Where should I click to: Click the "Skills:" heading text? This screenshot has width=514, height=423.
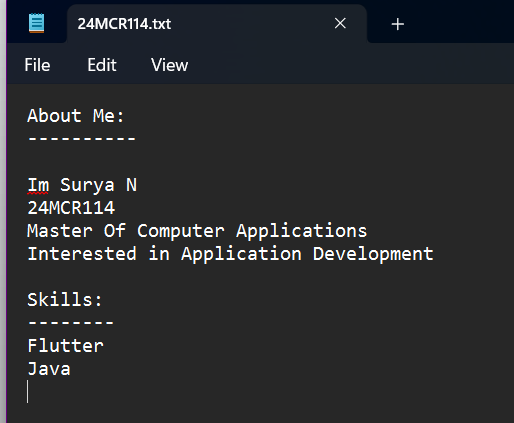point(65,300)
